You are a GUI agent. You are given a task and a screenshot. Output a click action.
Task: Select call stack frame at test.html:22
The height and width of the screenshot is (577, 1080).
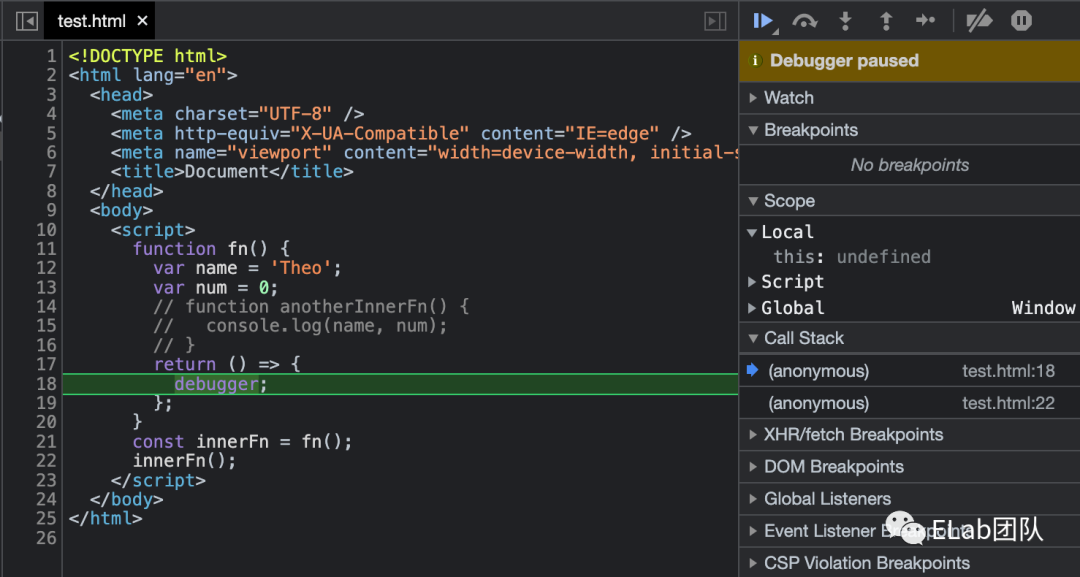click(x=909, y=403)
